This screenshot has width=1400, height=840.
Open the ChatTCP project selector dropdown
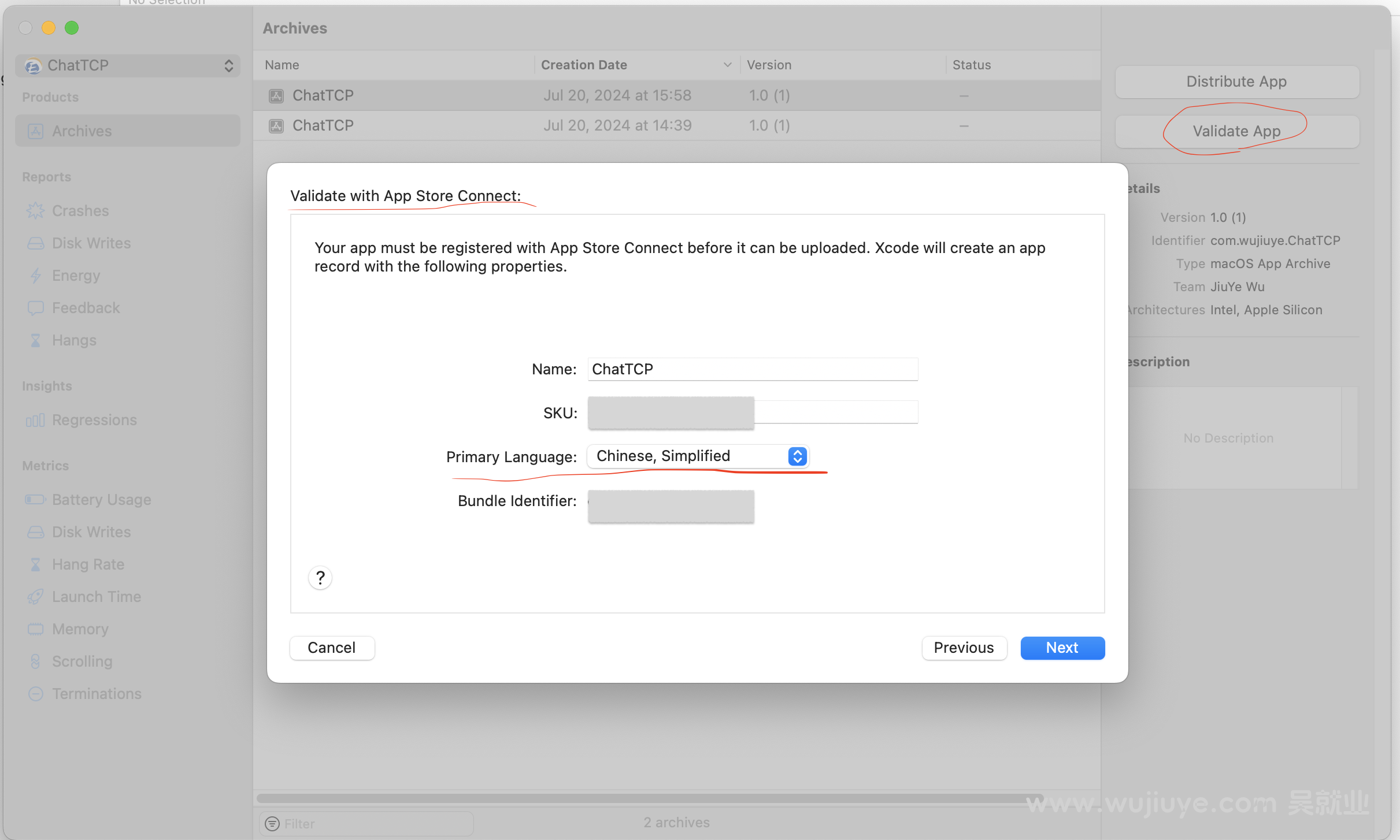tap(128, 66)
